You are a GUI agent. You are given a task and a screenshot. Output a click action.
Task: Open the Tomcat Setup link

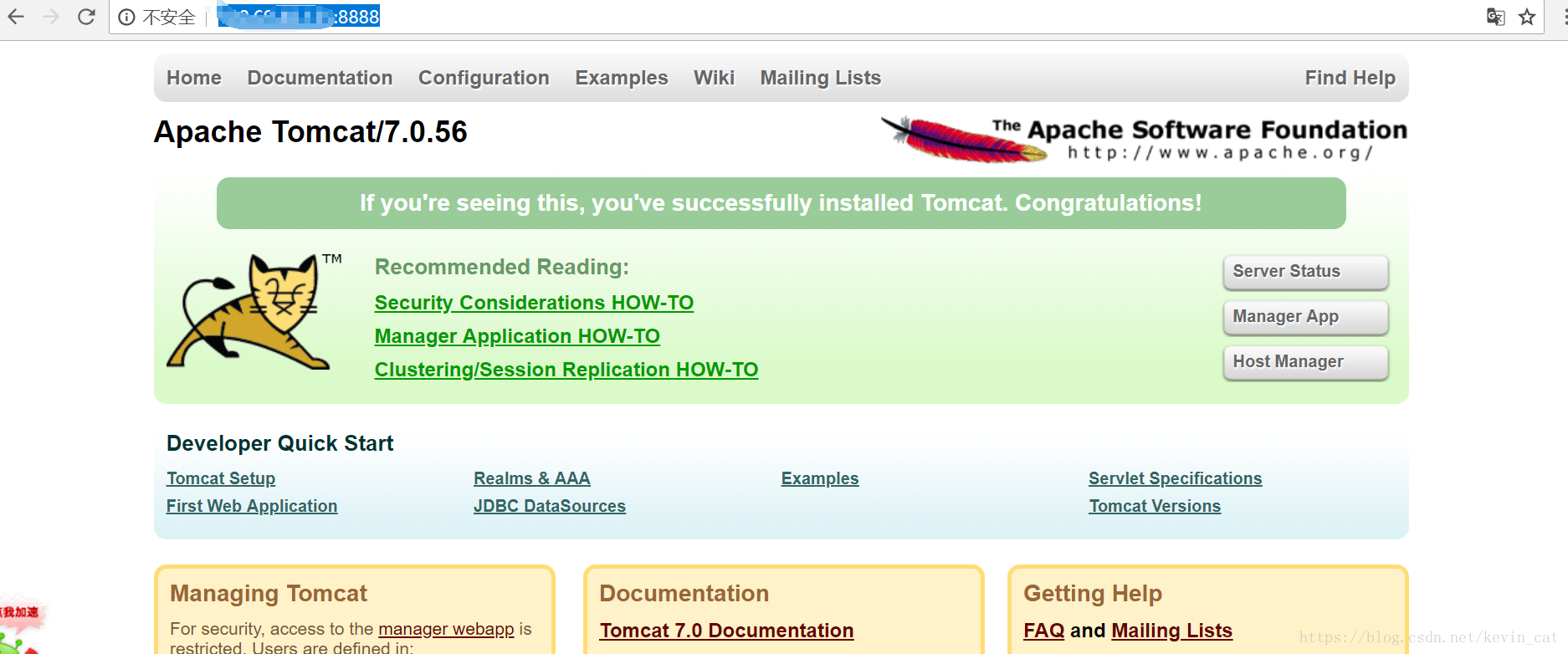221,478
